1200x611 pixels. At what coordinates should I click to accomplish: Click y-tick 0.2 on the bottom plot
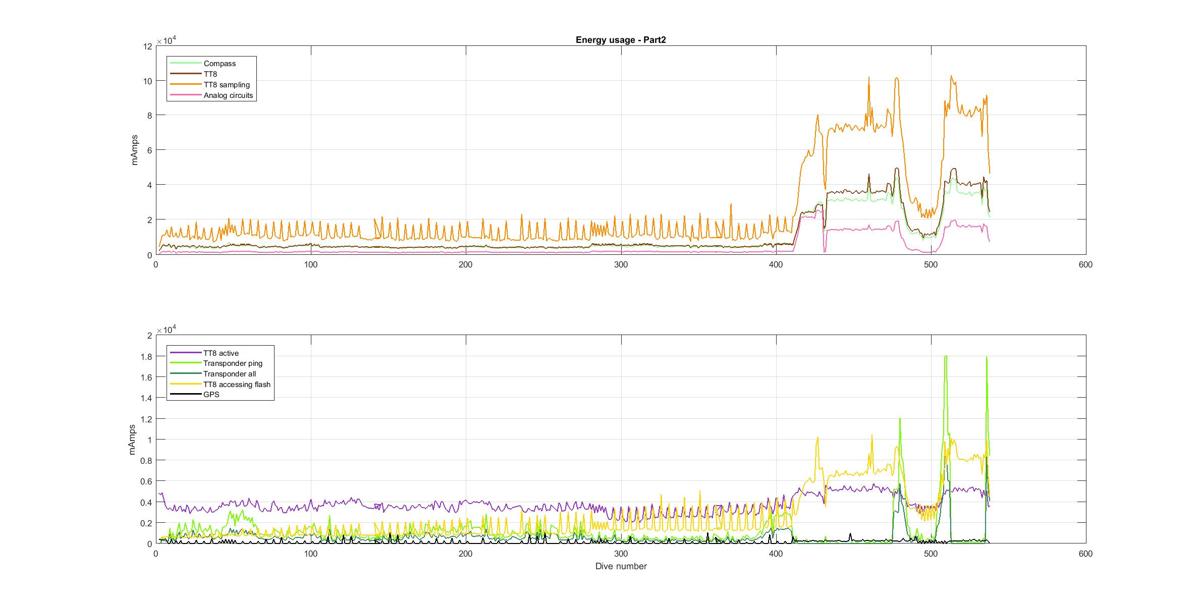click(146, 524)
